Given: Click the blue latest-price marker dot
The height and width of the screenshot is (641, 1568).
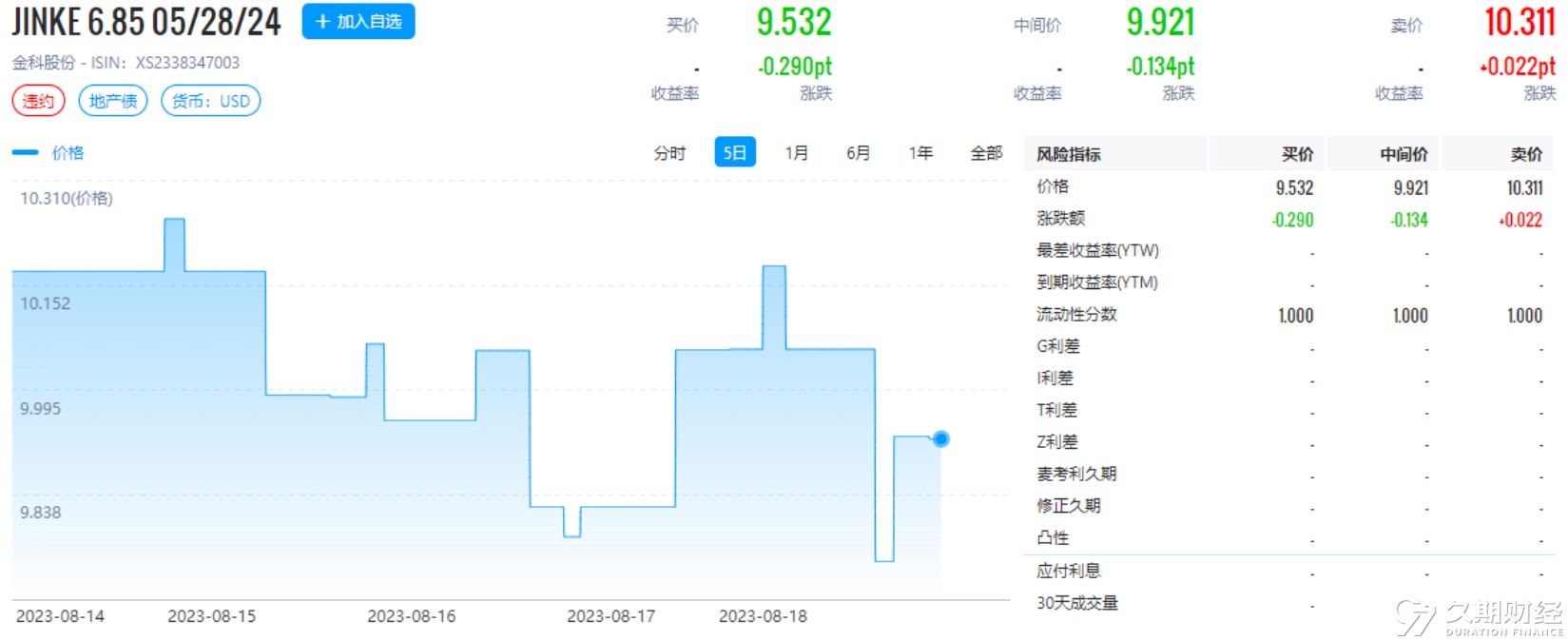Looking at the screenshot, I should pos(941,438).
